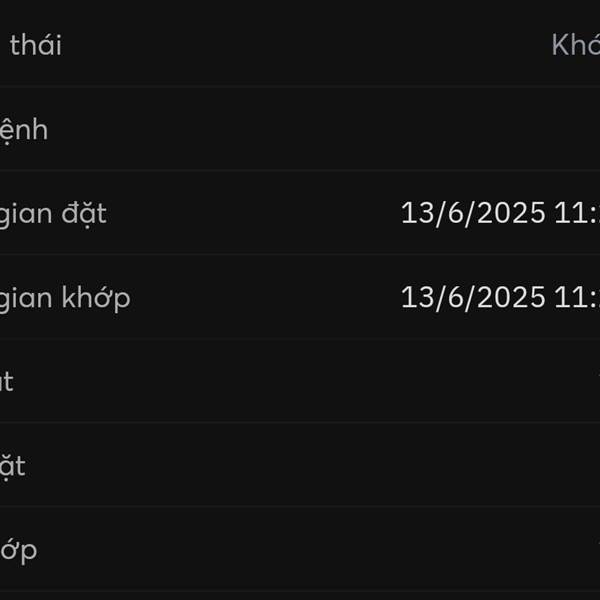Click the empty middle of "thái" row

pyautogui.click(x=306, y=45)
